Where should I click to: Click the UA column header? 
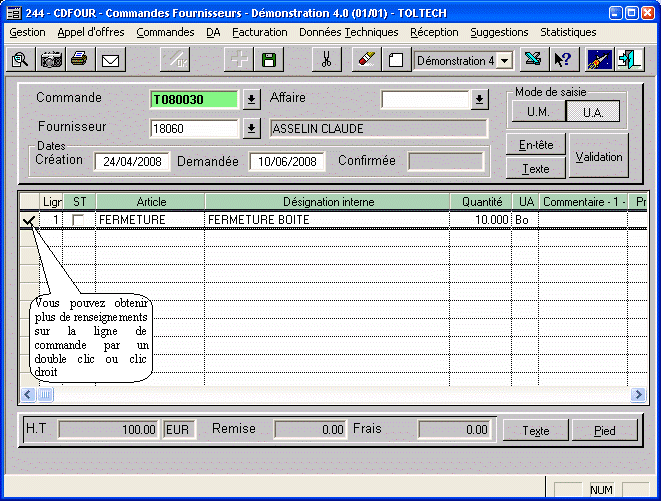pos(526,202)
